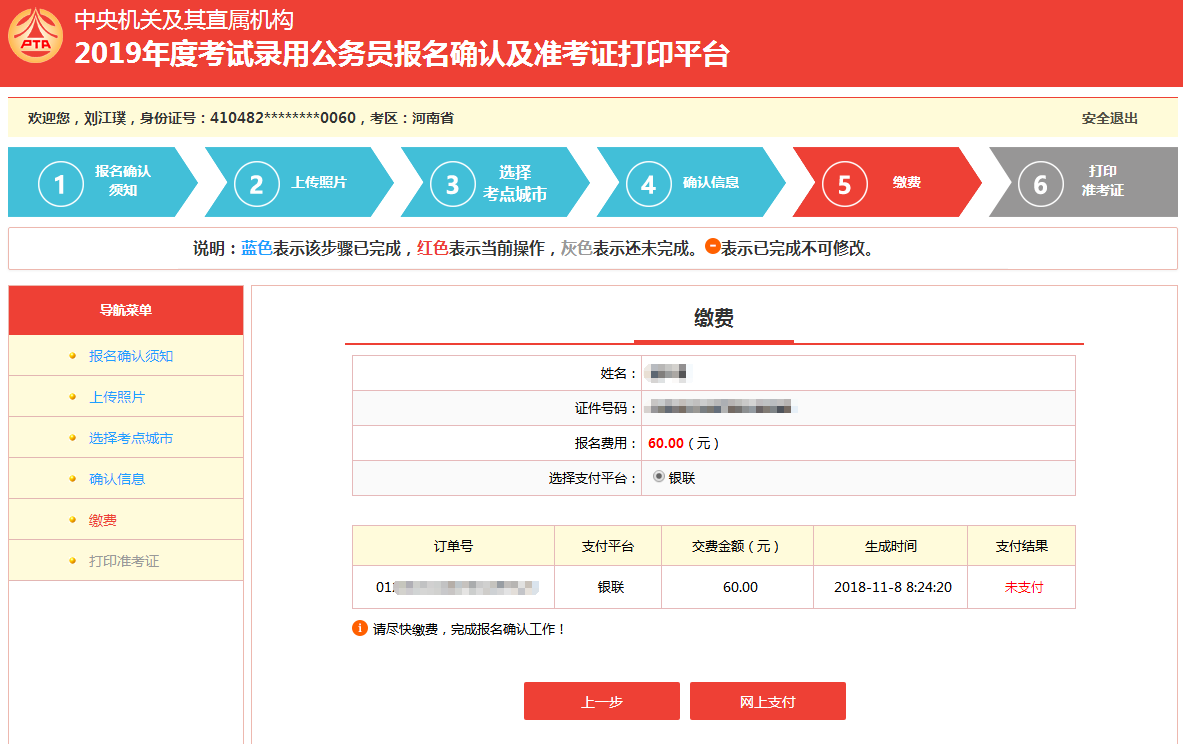Open 打印准考证 in navigation menu
Viewport: 1183px width, 744px height.
124,561
